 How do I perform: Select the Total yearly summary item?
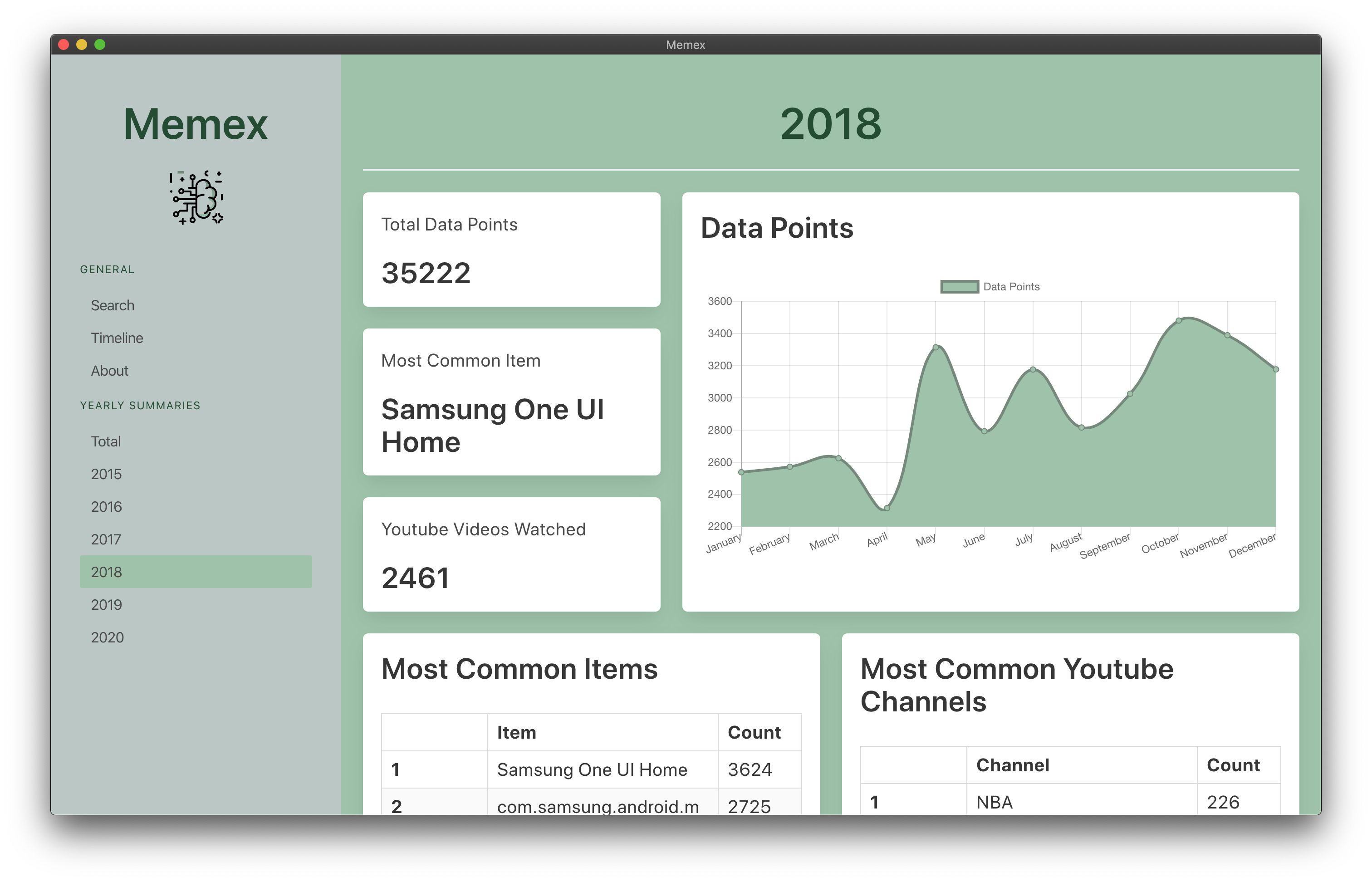(106, 440)
